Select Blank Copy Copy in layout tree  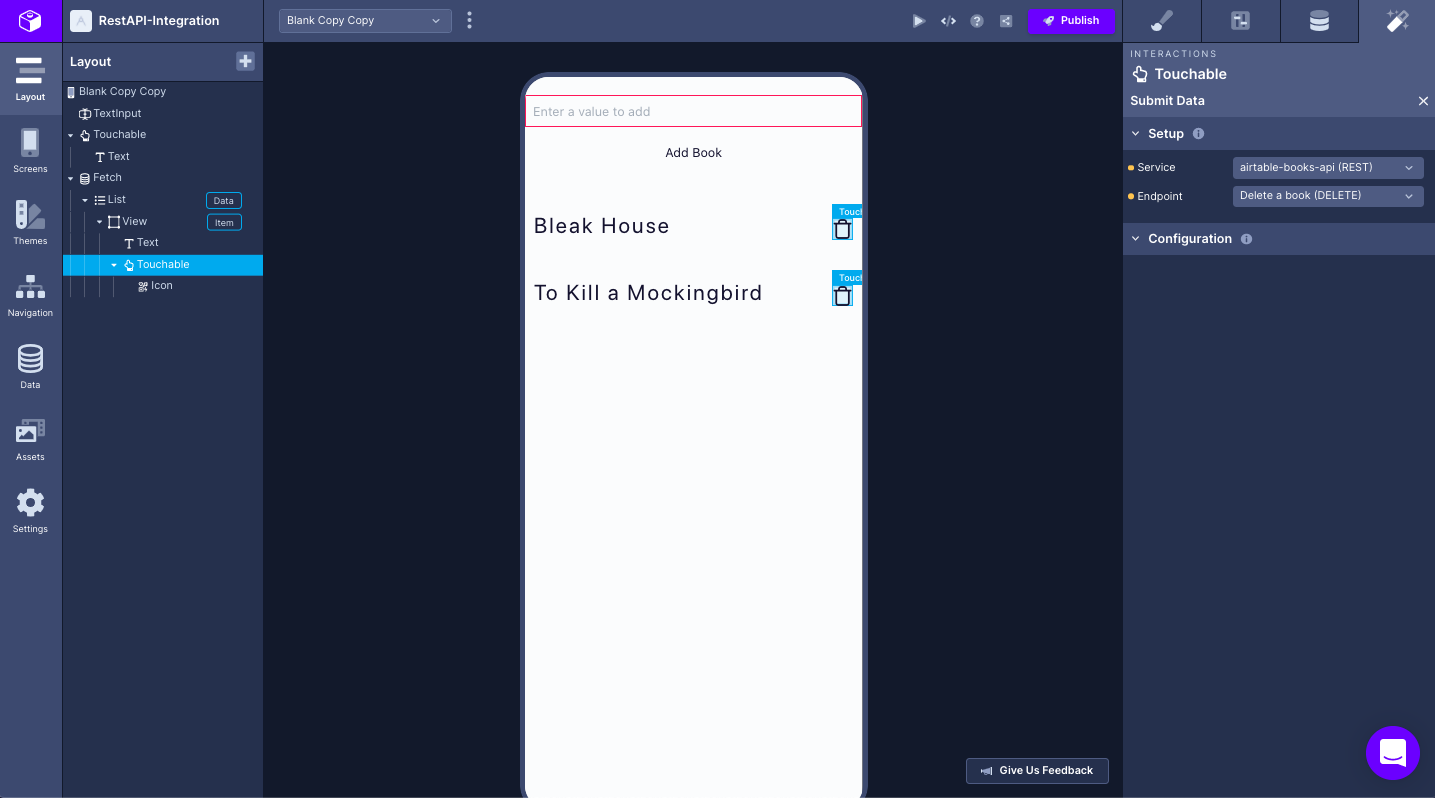pyautogui.click(x=122, y=92)
